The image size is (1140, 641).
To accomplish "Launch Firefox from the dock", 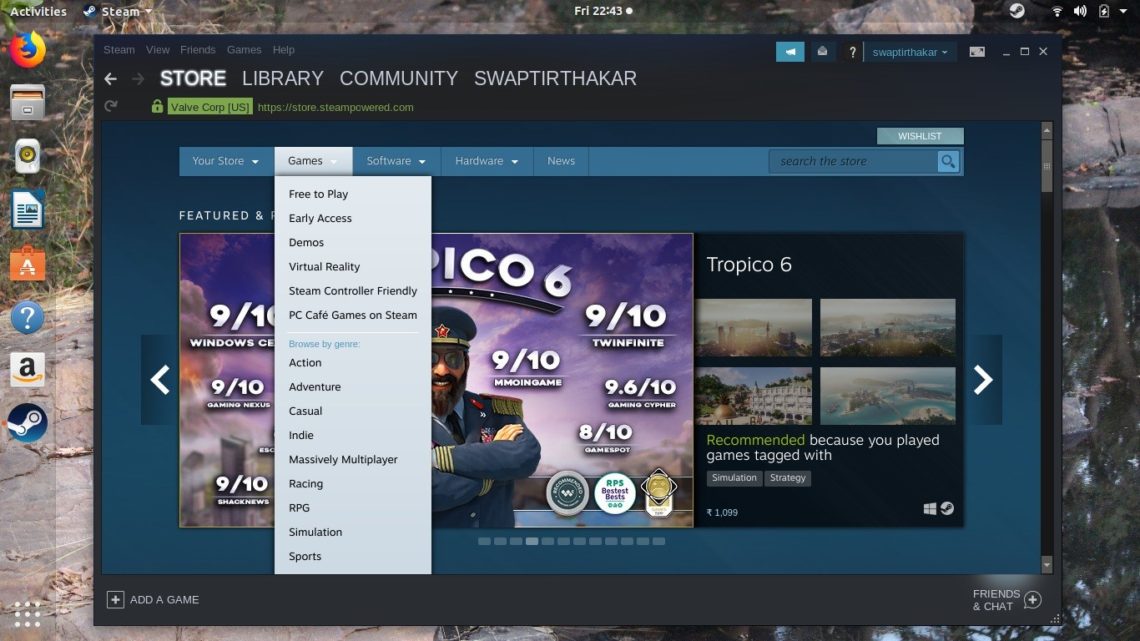I will pyautogui.click(x=27, y=49).
